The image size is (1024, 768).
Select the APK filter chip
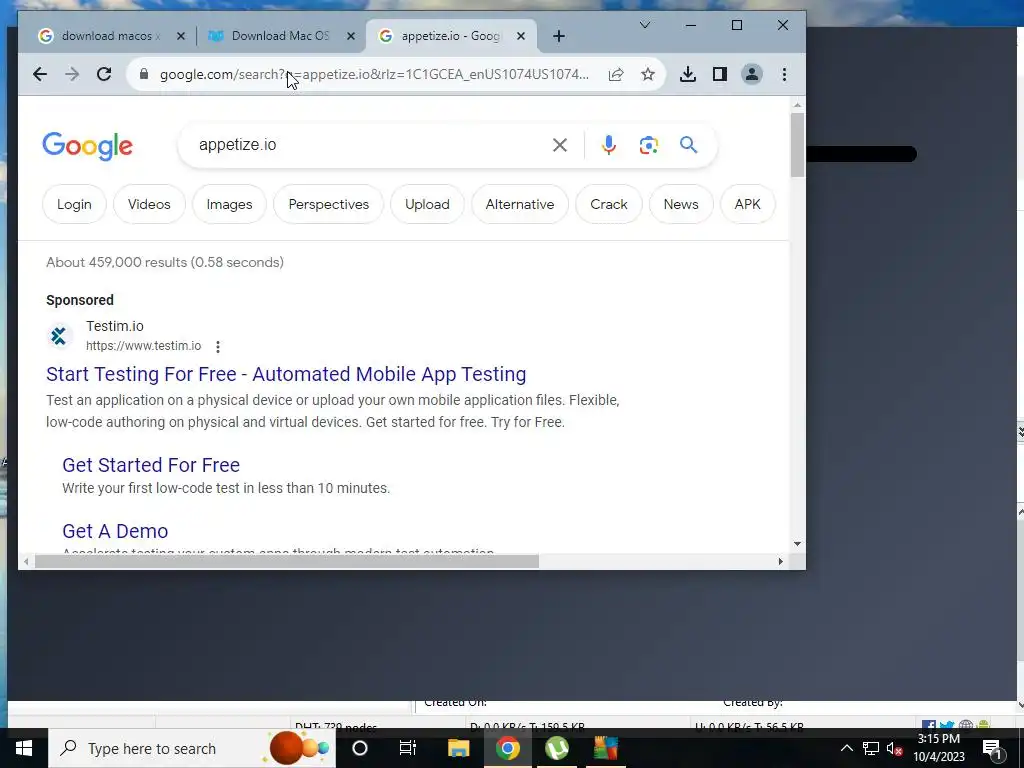pos(747,204)
